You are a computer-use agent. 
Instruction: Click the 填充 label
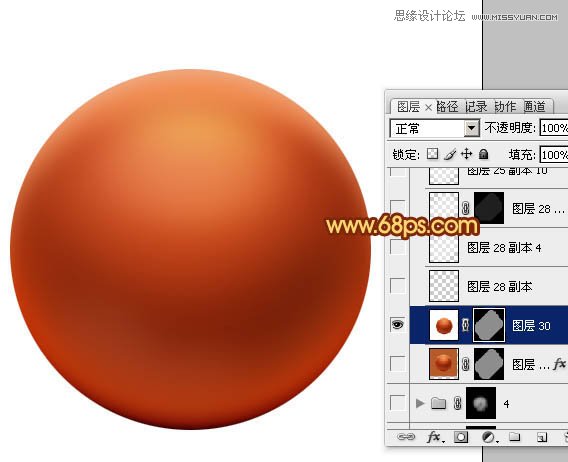pyautogui.click(x=522, y=155)
